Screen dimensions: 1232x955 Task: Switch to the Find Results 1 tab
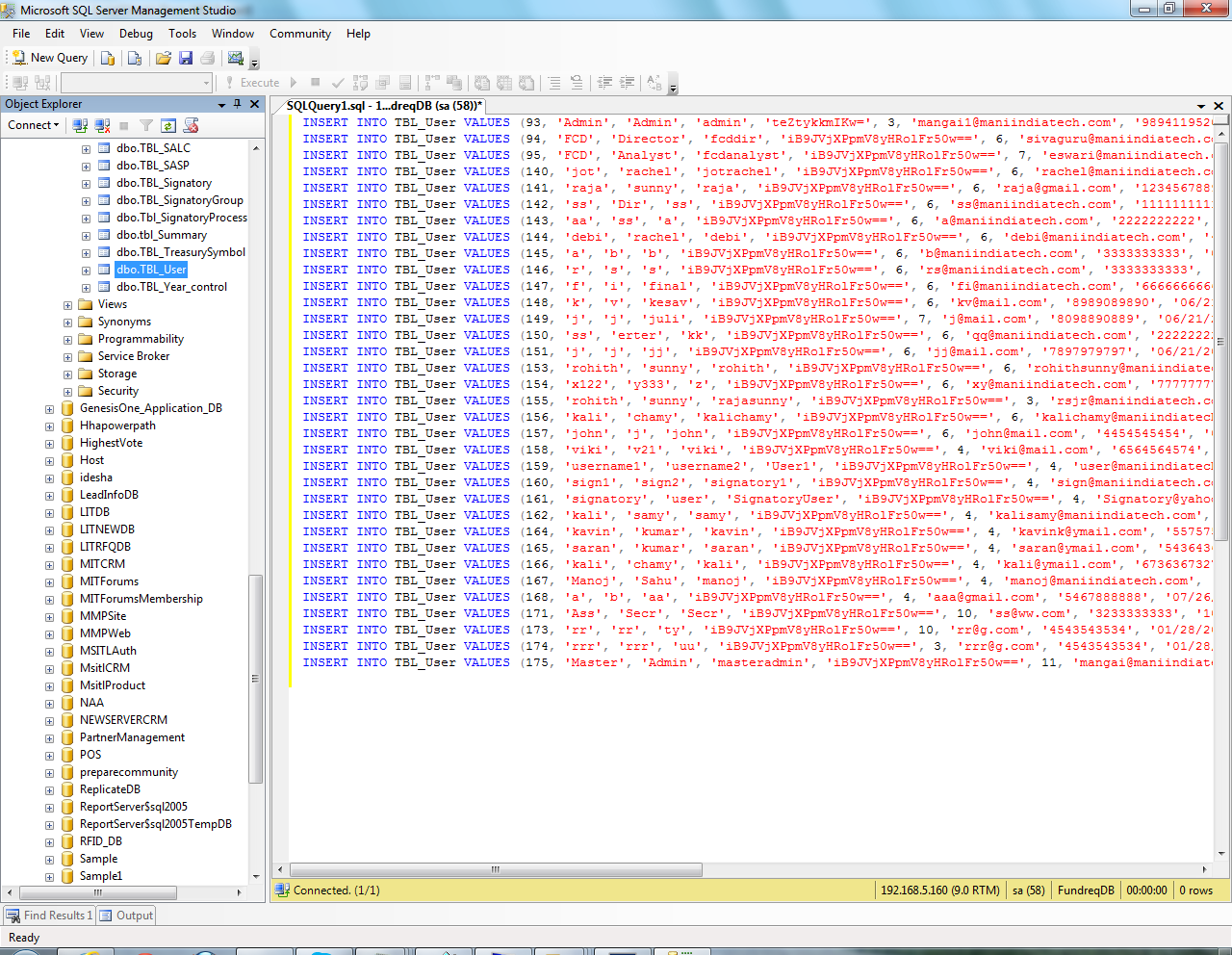pyautogui.click(x=49, y=916)
